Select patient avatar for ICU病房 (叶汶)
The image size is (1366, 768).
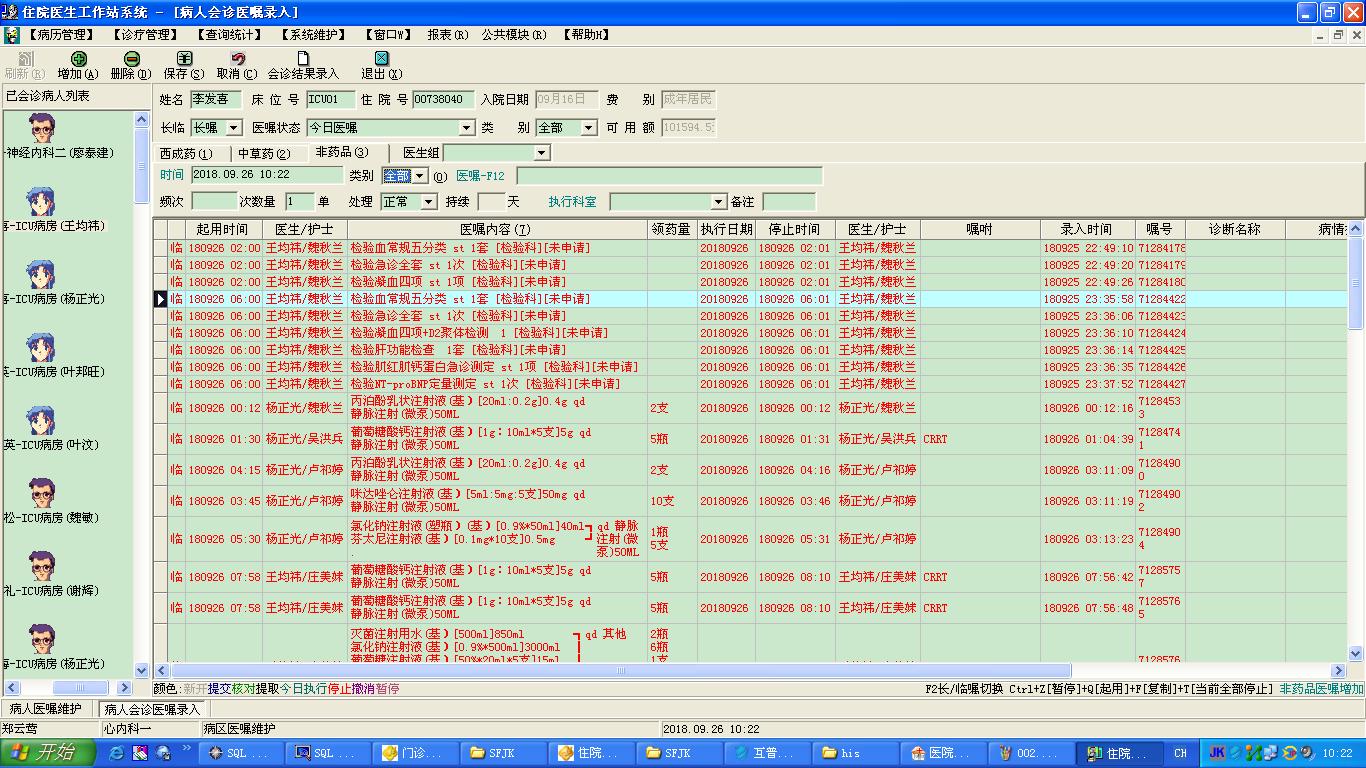[42, 420]
